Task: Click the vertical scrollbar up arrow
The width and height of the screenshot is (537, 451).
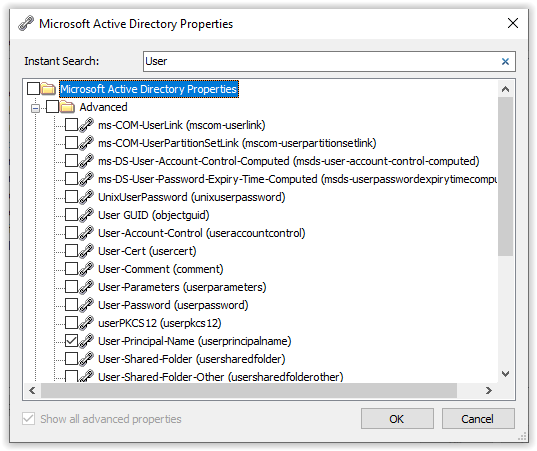Action: pyautogui.click(x=505, y=89)
